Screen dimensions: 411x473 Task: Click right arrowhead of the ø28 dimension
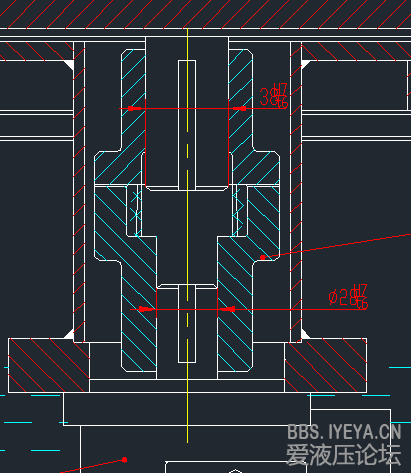(228, 309)
